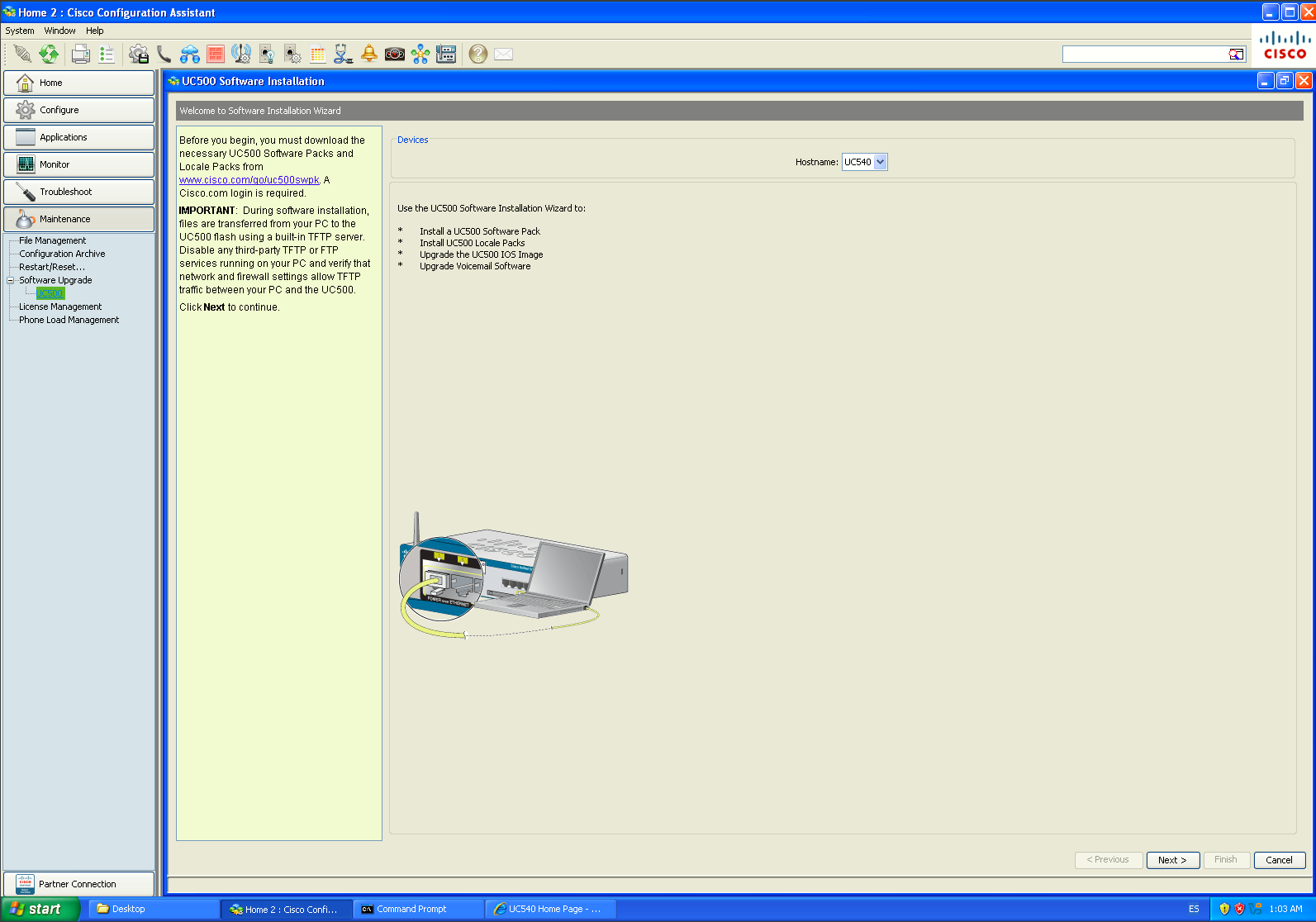
Task: Click the blue cloud network toolbar icon
Action: pyautogui.click(x=190, y=55)
